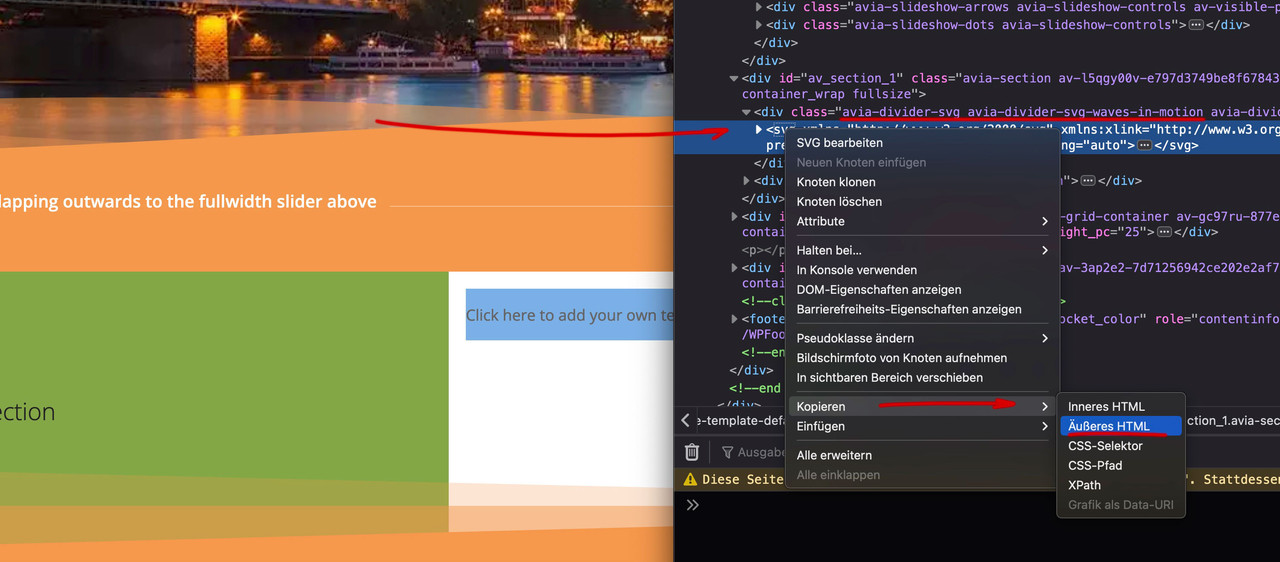Select the avia-divider-svg-waves-in-motion class line

(x=1017, y=112)
